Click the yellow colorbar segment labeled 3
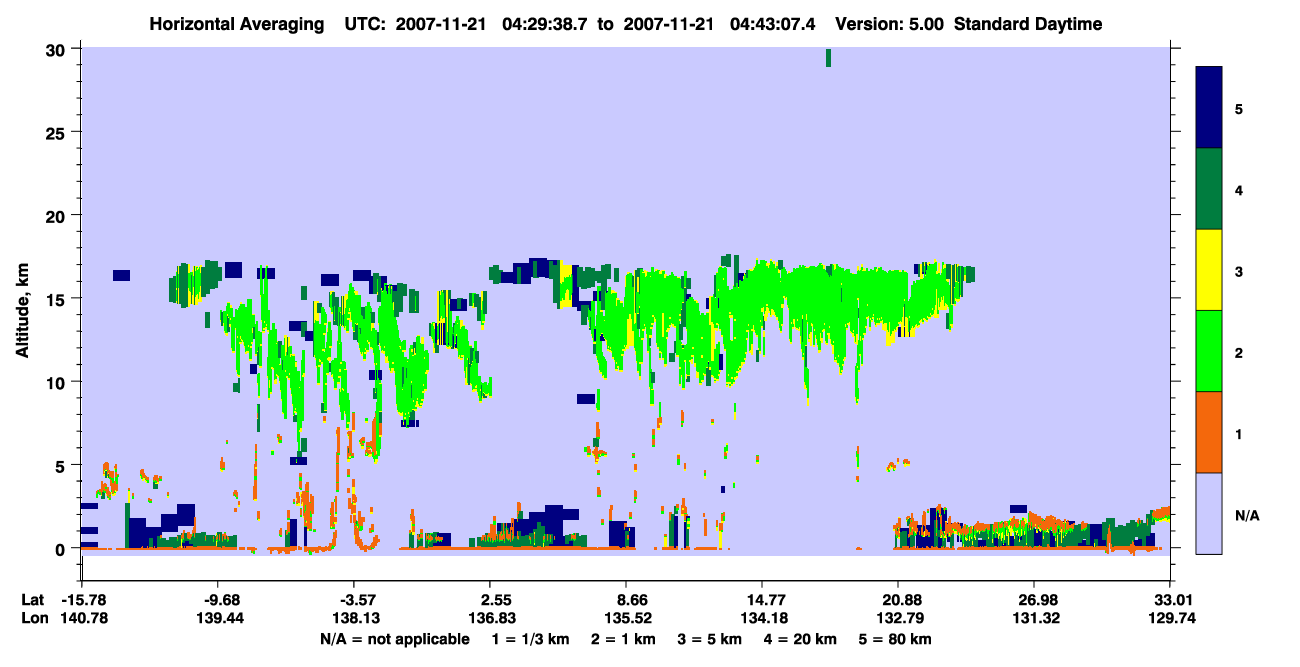Viewport: 1300px width, 667px height. tap(1209, 270)
